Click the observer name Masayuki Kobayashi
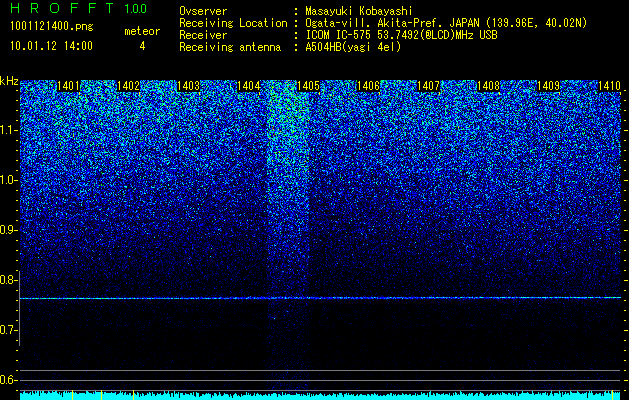 pos(359,11)
